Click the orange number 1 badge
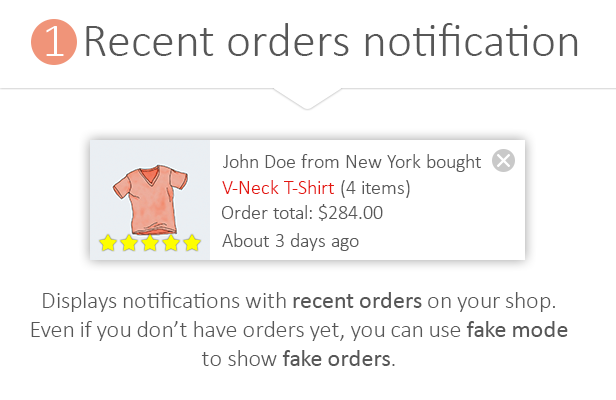 pyautogui.click(x=54, y=42)
